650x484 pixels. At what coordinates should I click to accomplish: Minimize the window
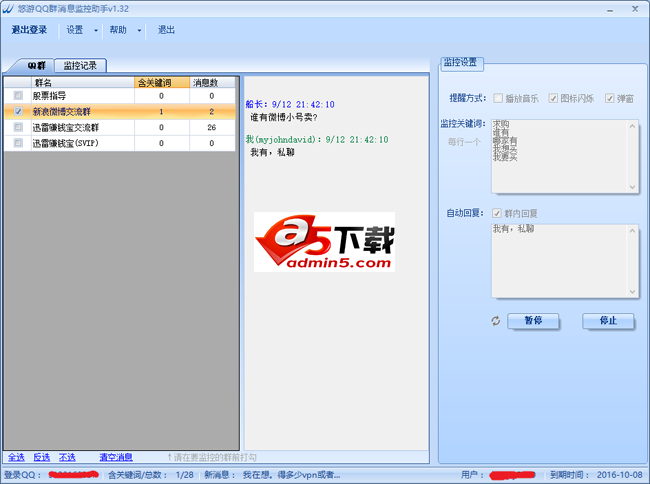[610, 9]
